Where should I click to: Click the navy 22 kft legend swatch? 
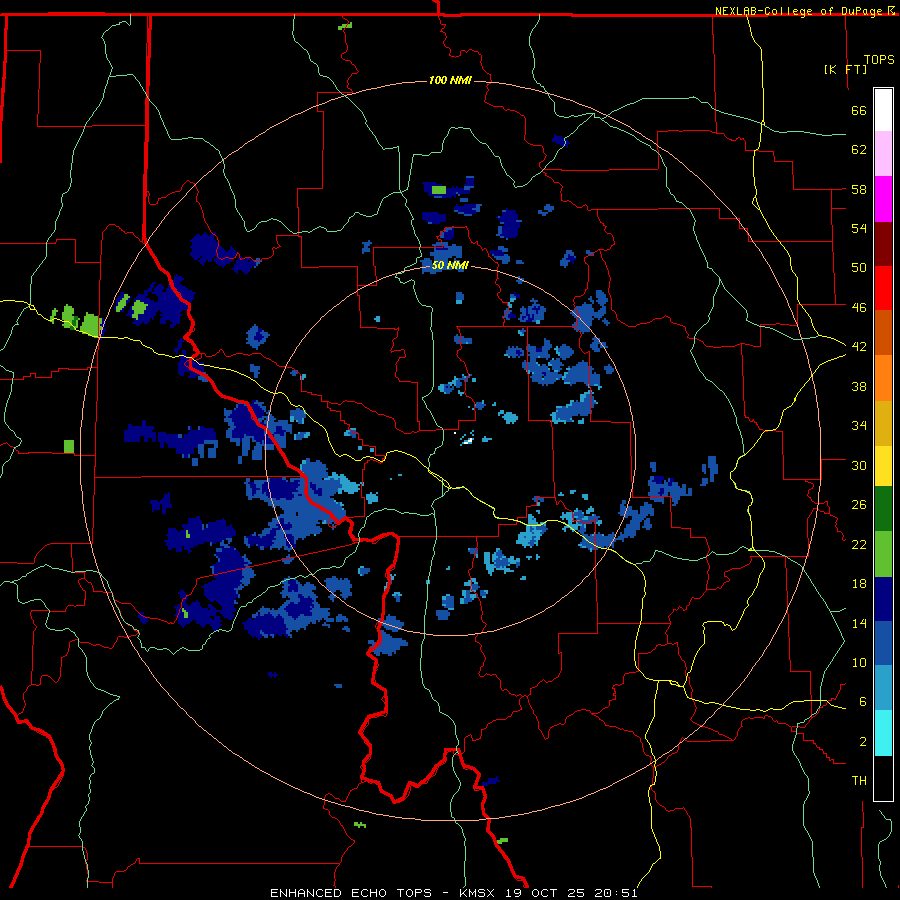[x=883, y=599]
